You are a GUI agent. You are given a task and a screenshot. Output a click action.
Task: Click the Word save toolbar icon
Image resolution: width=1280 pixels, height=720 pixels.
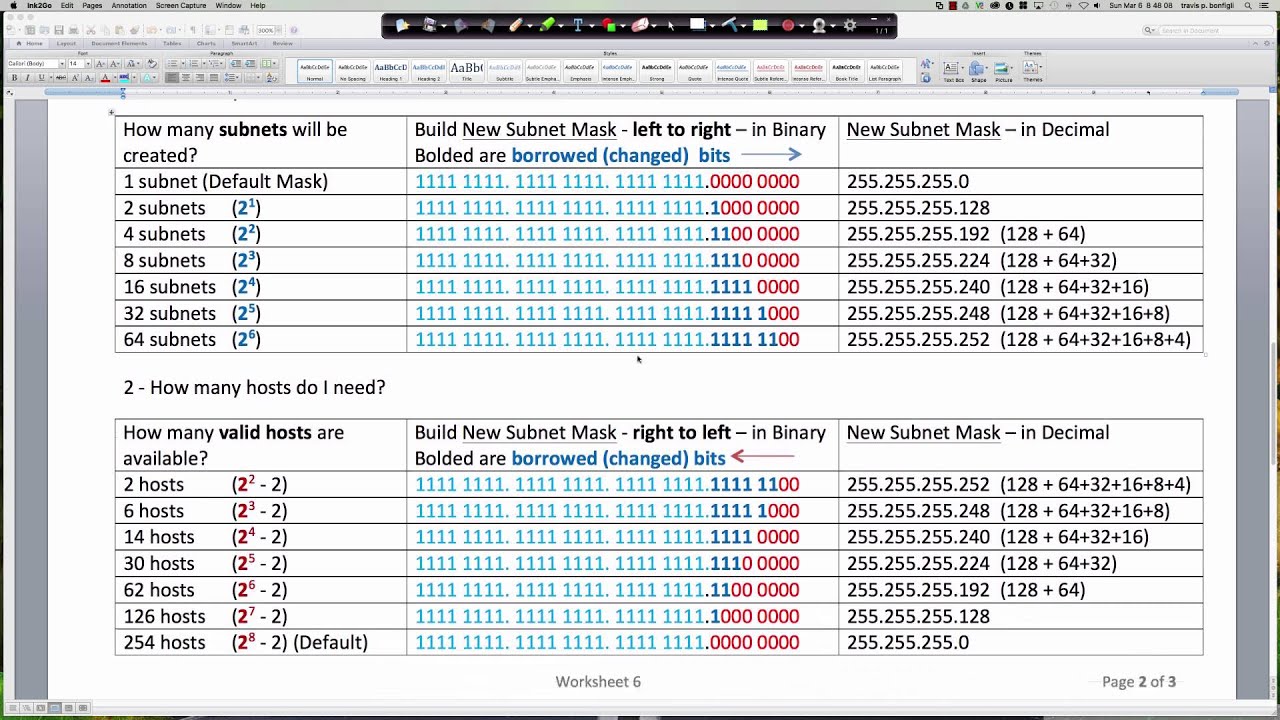pos(59,30)
